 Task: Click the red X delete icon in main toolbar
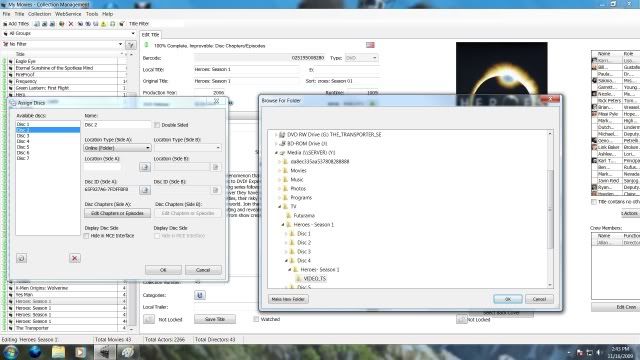(71, 24)
